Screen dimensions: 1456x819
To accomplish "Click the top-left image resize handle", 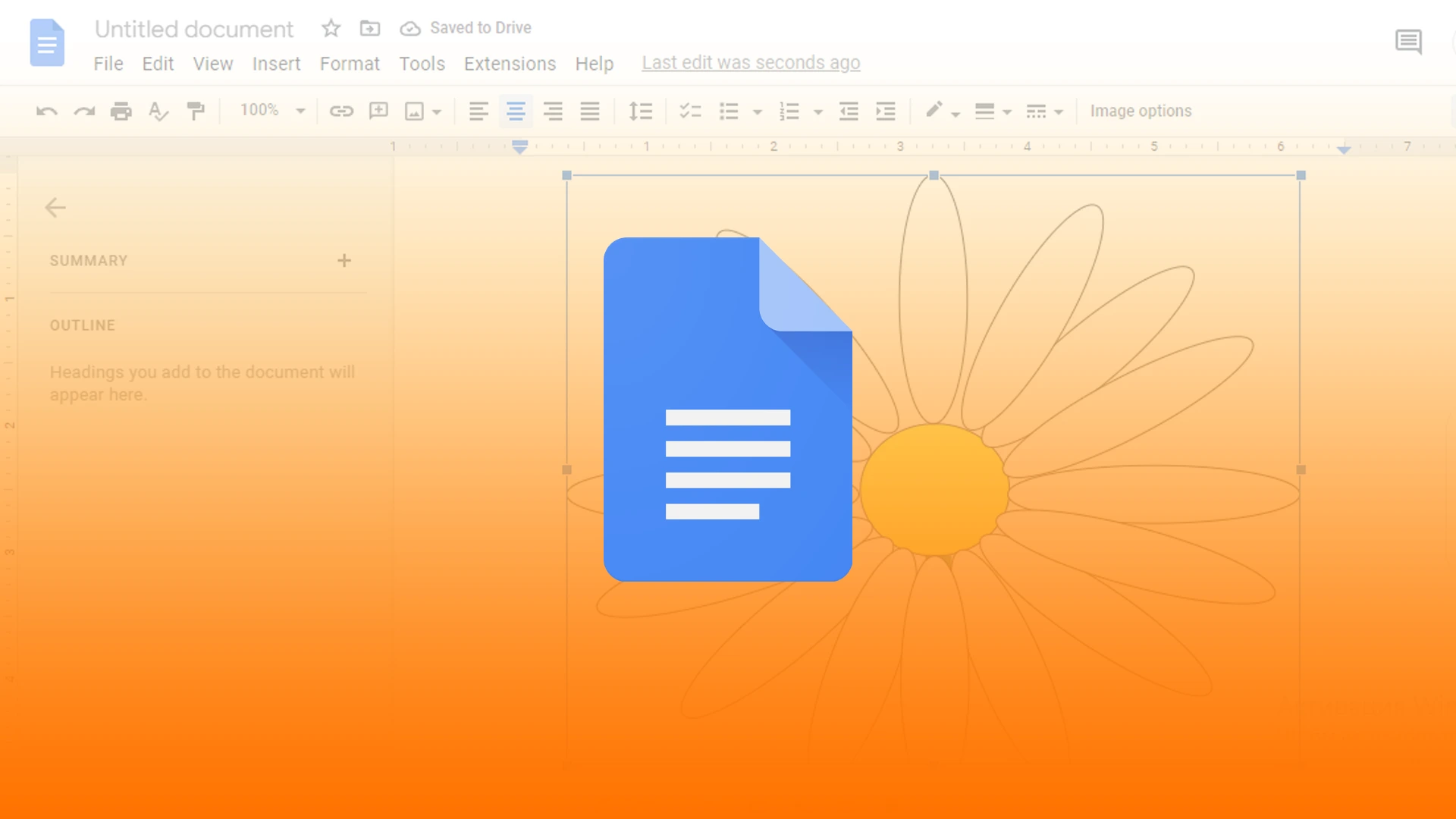I will click(566, 175).
